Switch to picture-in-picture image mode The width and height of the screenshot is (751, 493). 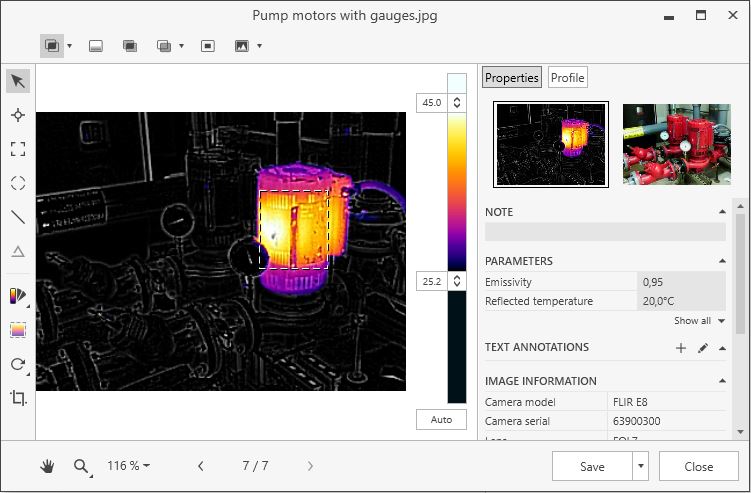[208, 46]
